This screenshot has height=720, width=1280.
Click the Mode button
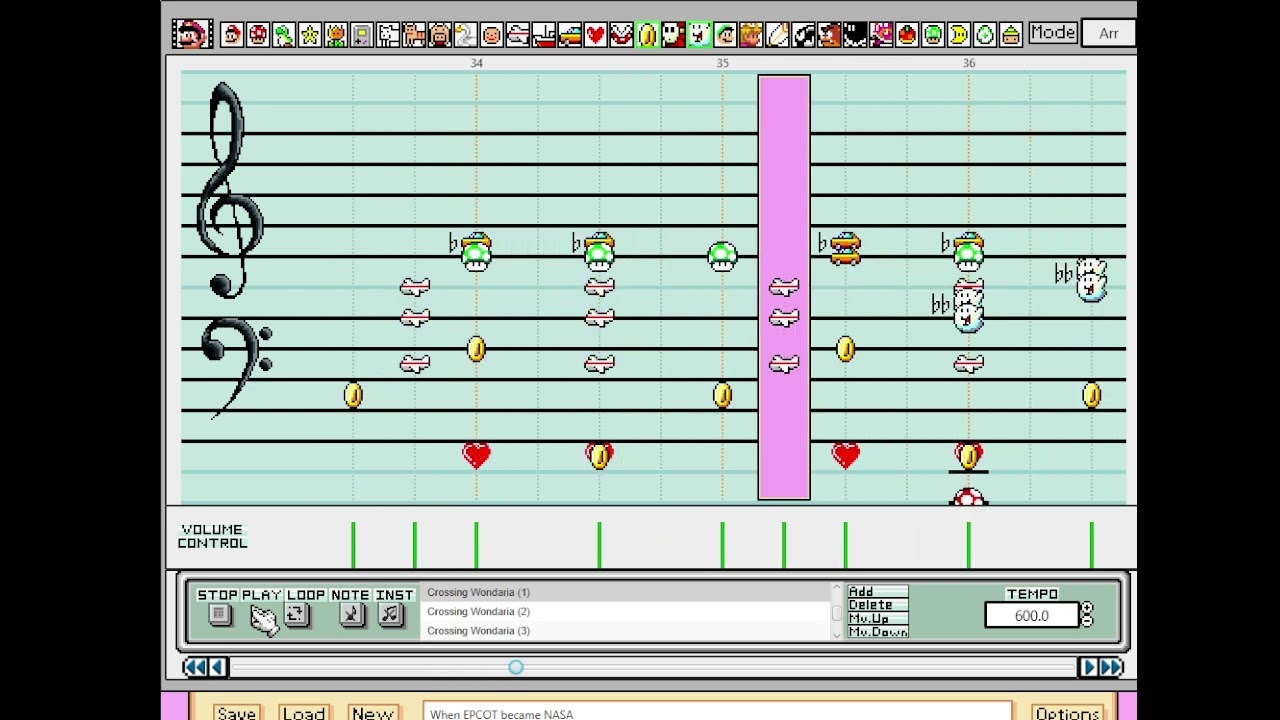coord(1053,33)
